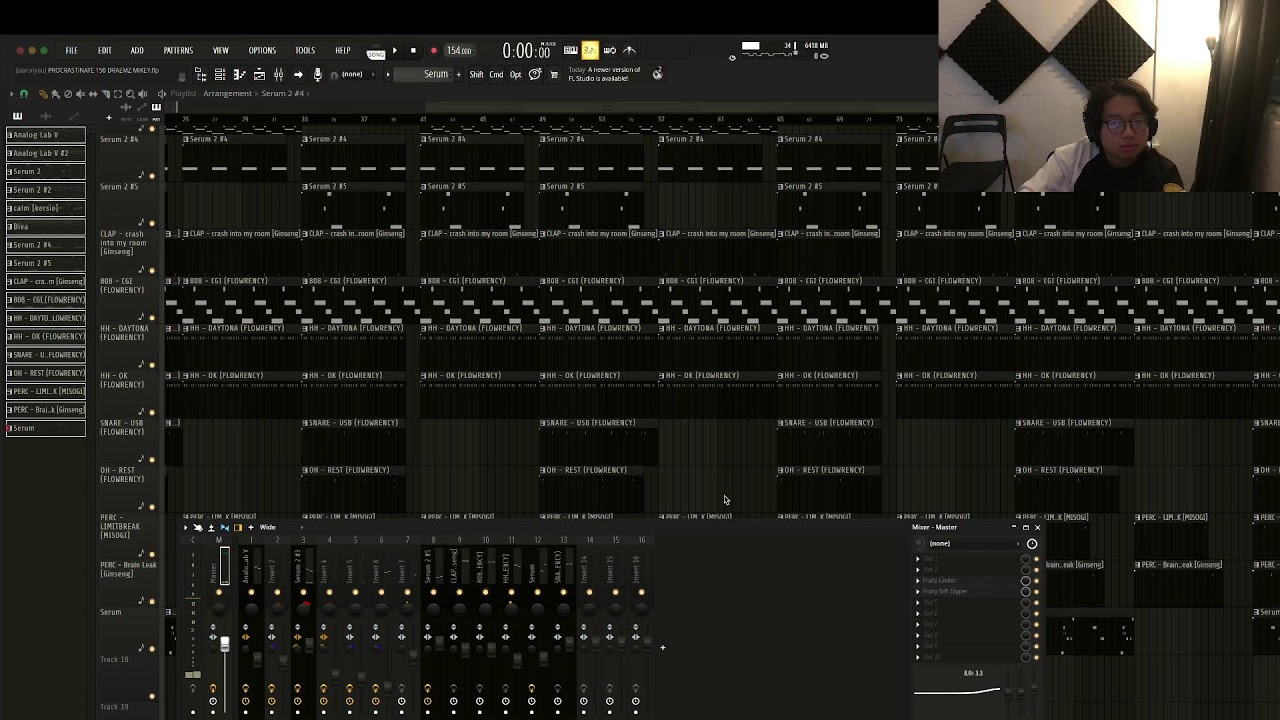Open the Serum pattern selector dropdown
The image size is (1280, 720).
[421, 74]
